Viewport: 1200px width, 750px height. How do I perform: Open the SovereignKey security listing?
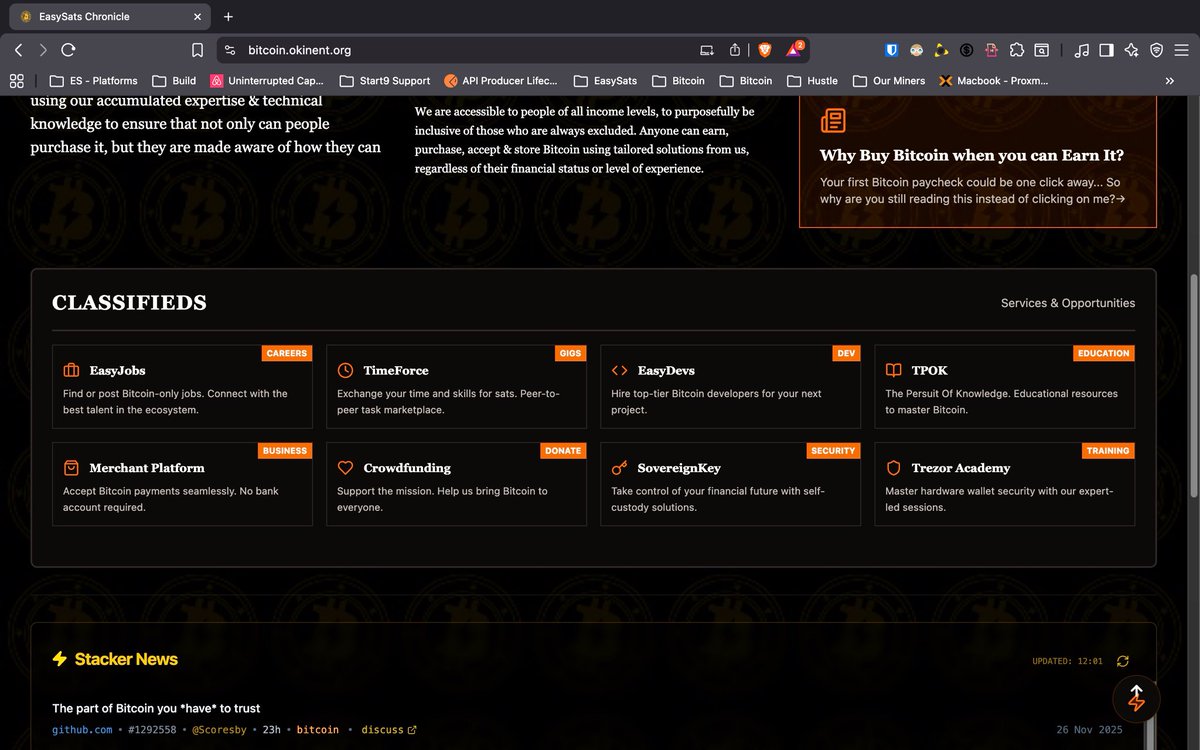click(x=730, y=484)
